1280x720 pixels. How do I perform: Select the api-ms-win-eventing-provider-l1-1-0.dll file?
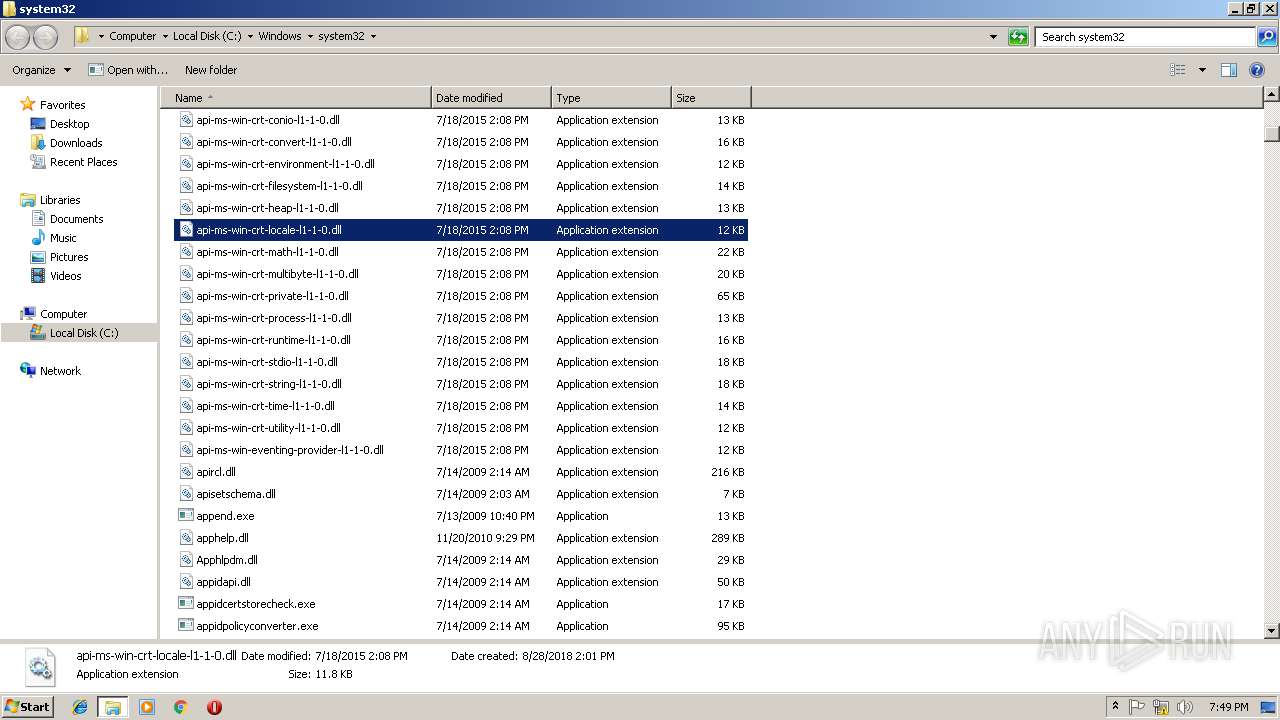(461, 450)
